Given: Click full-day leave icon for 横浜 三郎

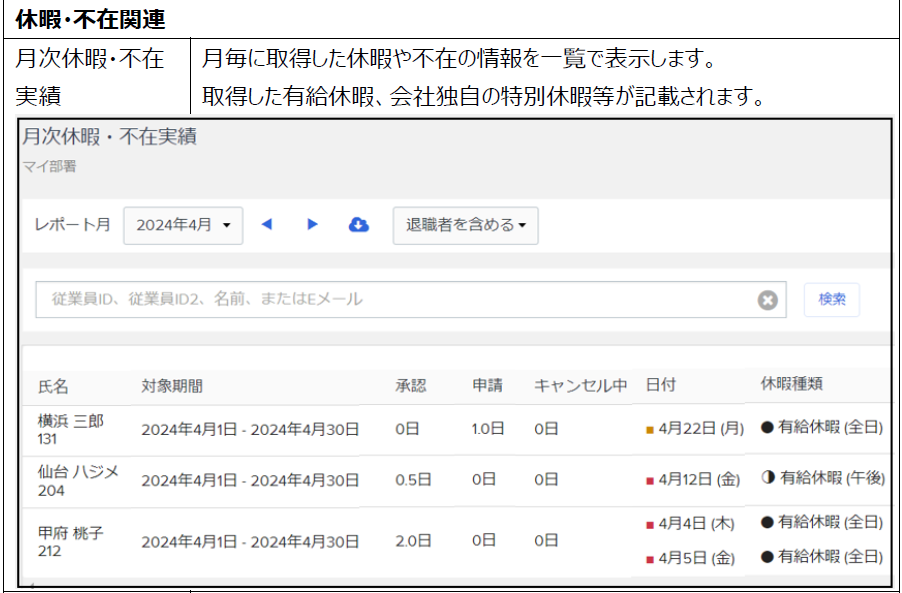Looking at the screenshot, I should pyautogui.click(x=767, y=428).
